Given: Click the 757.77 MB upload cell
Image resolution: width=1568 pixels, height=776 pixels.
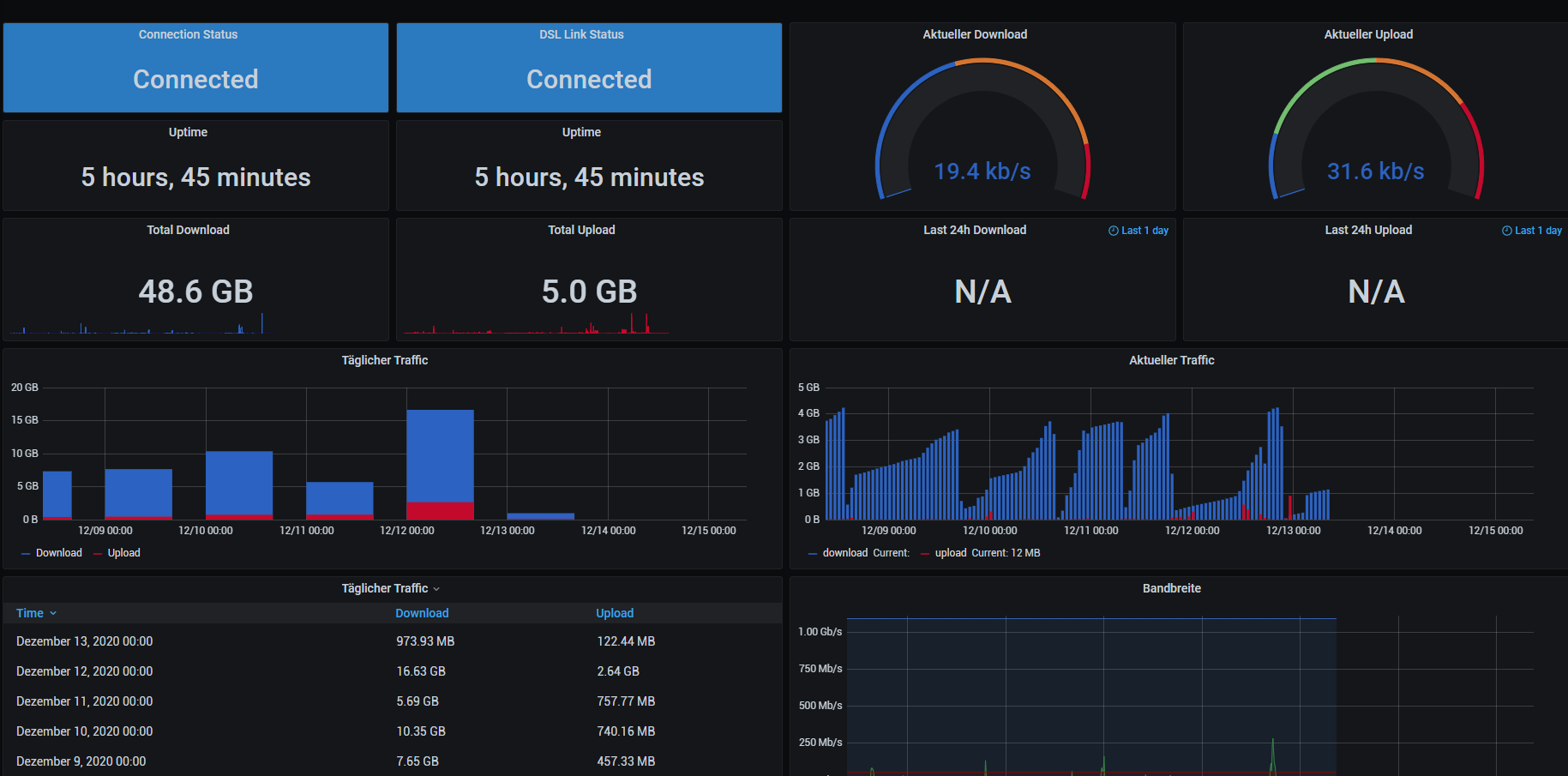Looking at the screenshot, I should [x=626, y=701].
